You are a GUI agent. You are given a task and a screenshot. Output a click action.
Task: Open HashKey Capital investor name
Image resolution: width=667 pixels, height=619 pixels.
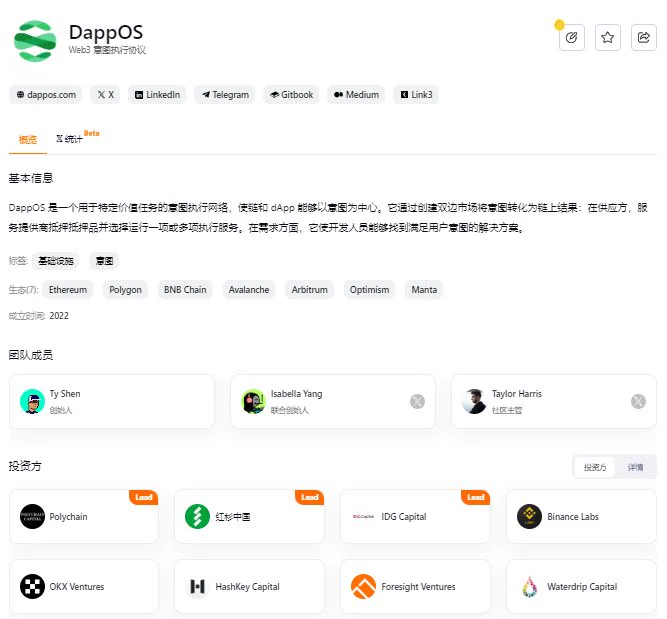pos(248,586)
